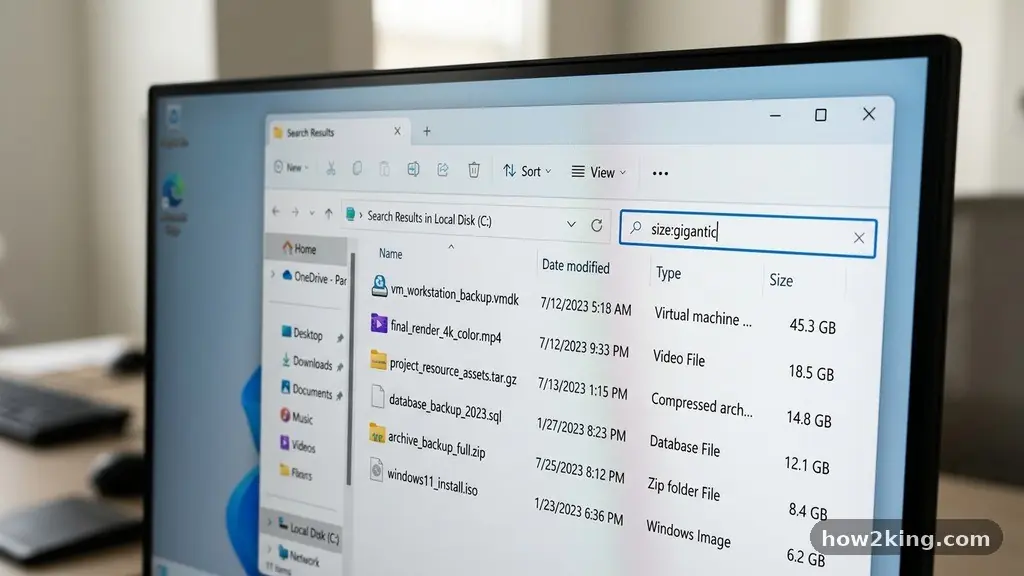Click the 7/13/2023 1:15 PM date cell

point(582,388)
